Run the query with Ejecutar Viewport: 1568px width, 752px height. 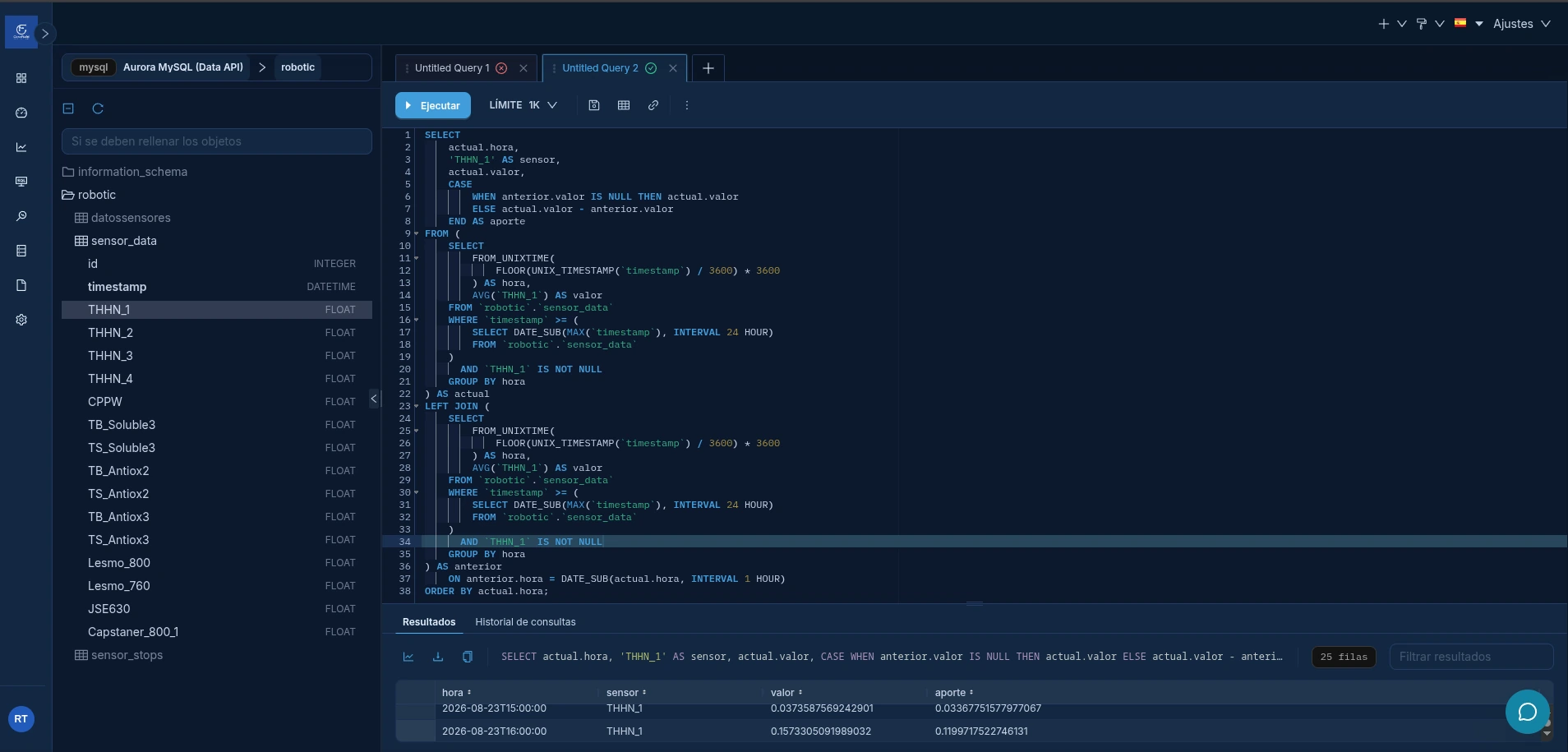[433, 105]
